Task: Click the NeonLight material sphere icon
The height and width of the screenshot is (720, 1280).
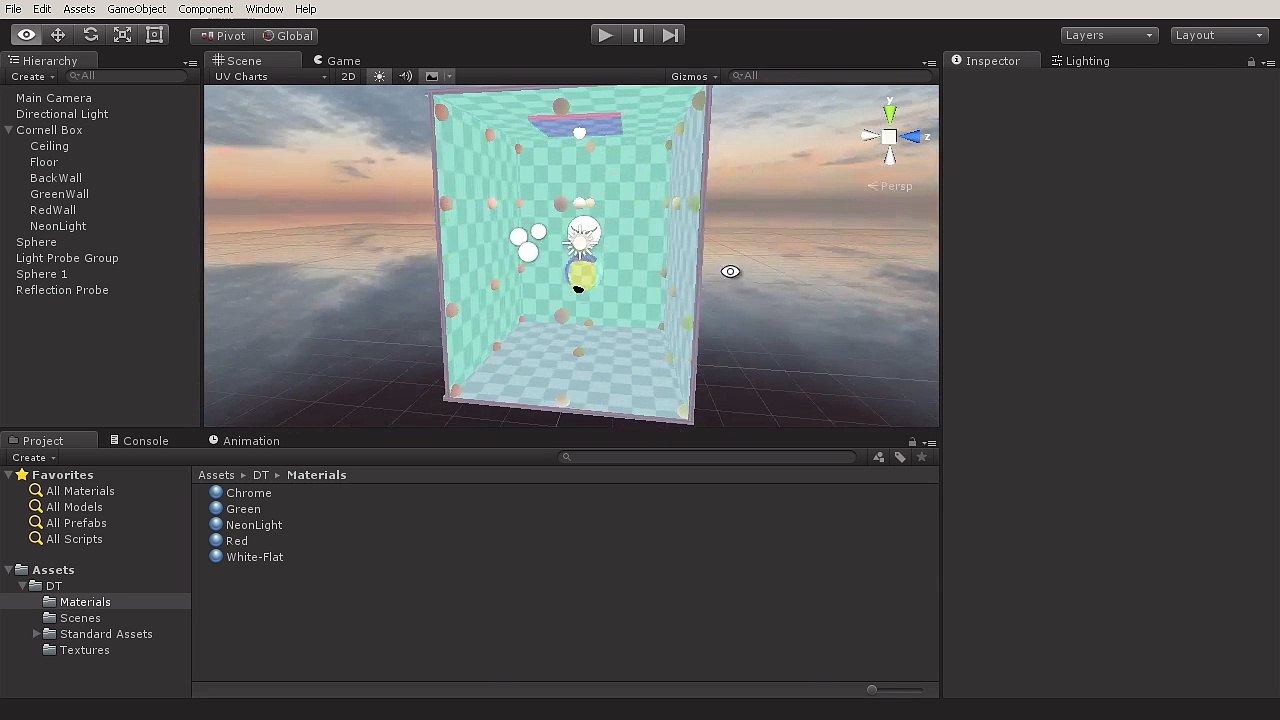Action: [x=216, y=525]
